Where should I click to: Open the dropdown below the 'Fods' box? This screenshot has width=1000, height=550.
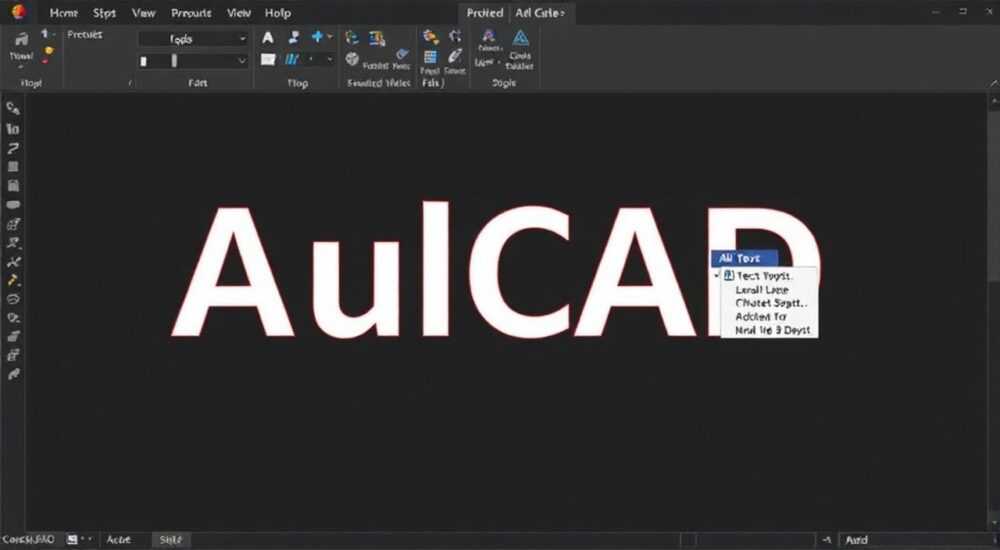coord(193,61)
